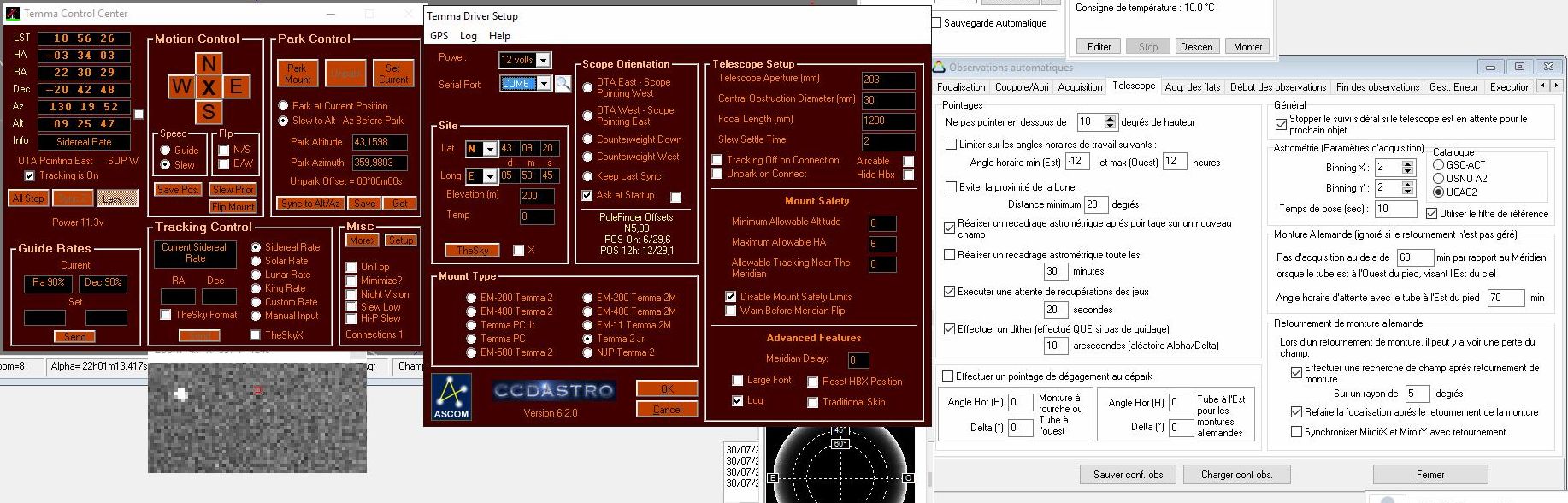Click the Sauver conf. obs button
This screenshot has height=503, width=1568.
coord(1128,474)
